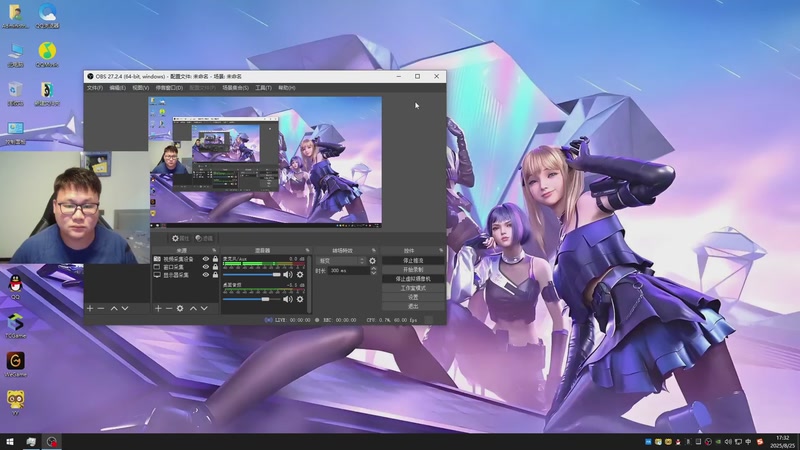Image resolution: width=800 pixels, height=450 pixels.
Task: Mute the Mic/Aux speaker icon
Action: tap(288, 274)
